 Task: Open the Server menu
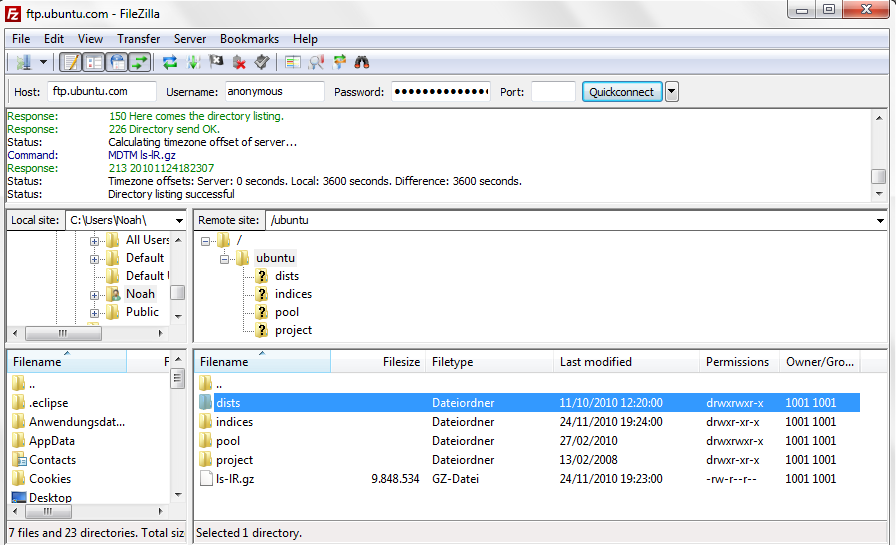pyautogui.click(x=190, y=39)
